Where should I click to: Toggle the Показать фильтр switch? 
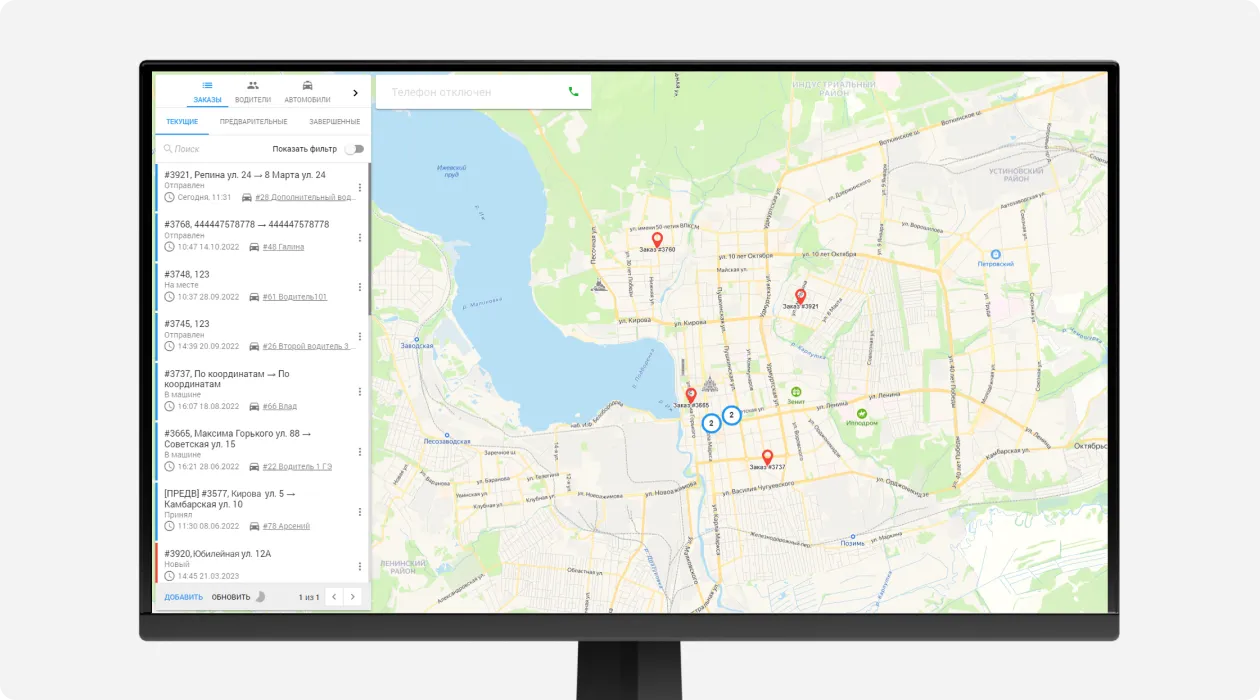point(354,149)
